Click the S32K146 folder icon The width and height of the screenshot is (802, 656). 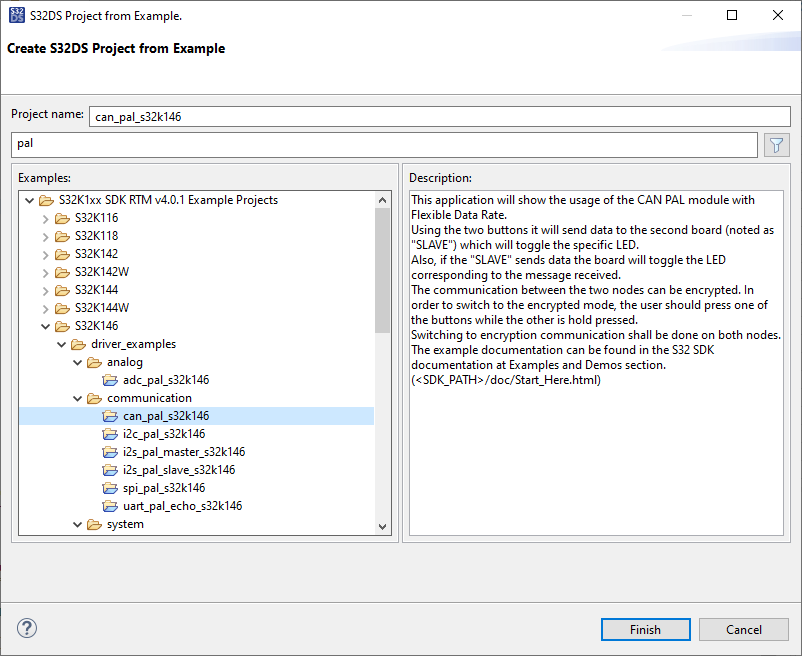tap(62, 326)
